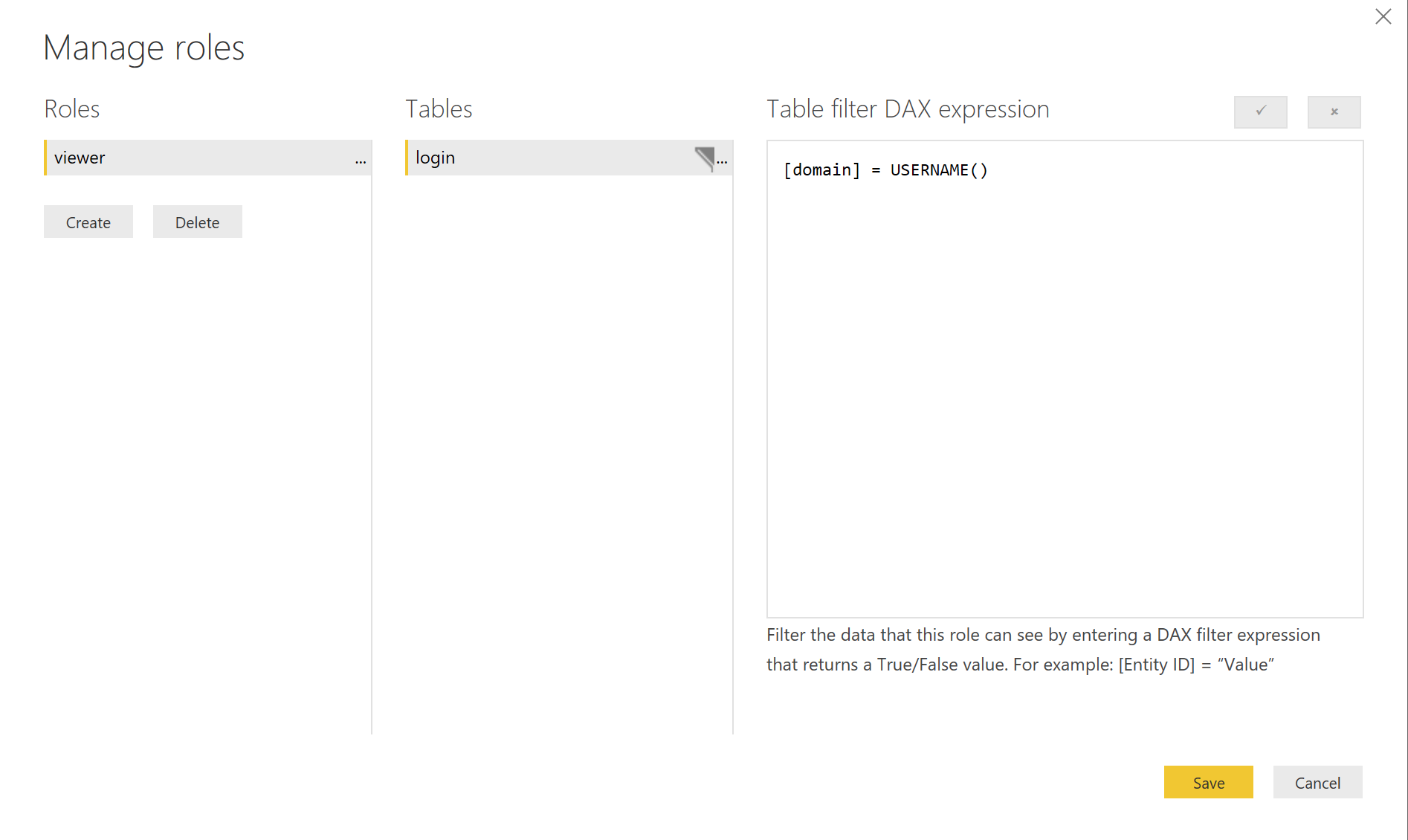Validate the DAX expression with the checkmark icon
This screenshot has height=840, width=1408.
(x=1260, y=112)
